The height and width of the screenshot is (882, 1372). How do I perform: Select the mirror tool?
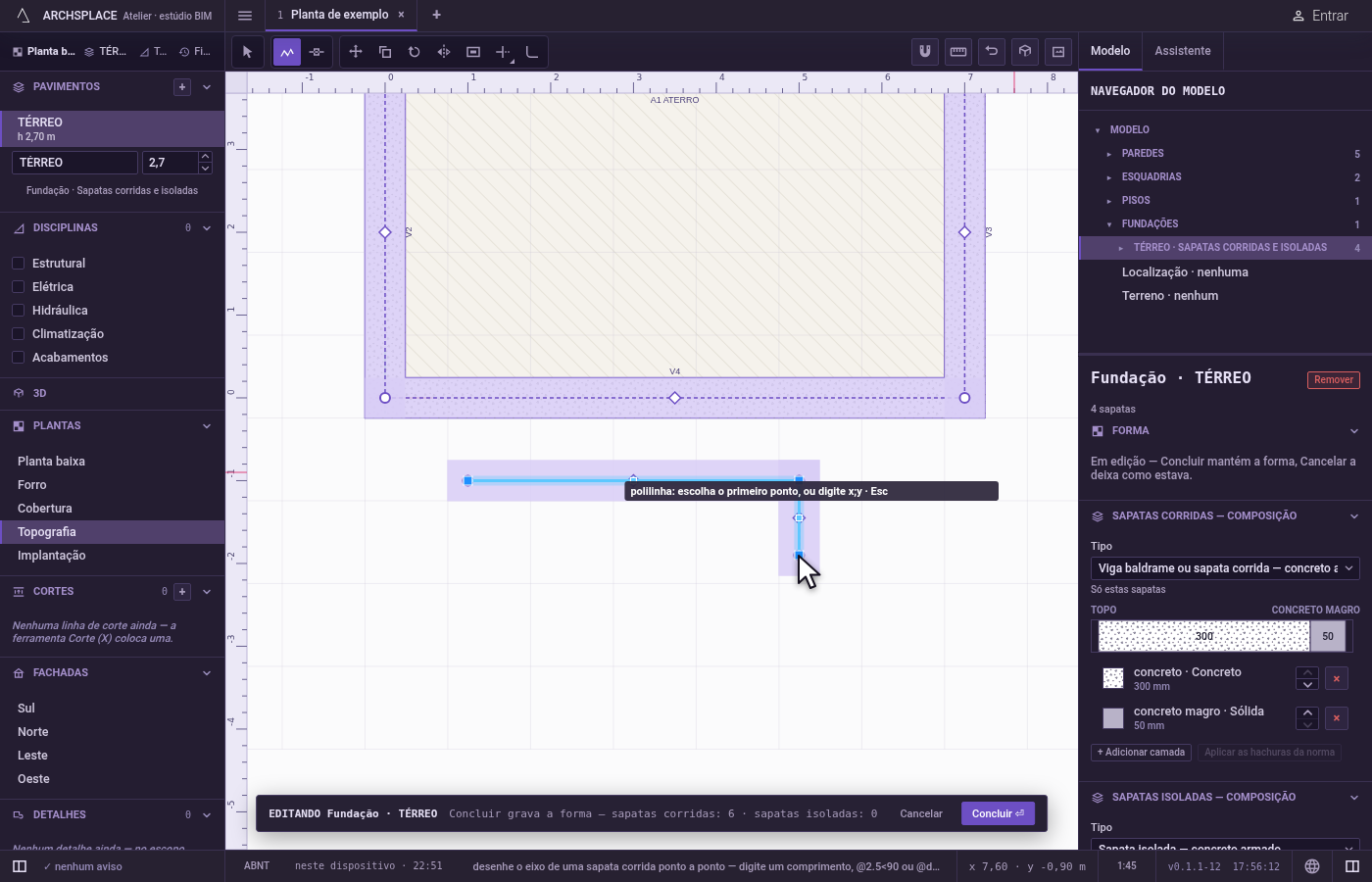pyautogui.click(x=444, y=52)
